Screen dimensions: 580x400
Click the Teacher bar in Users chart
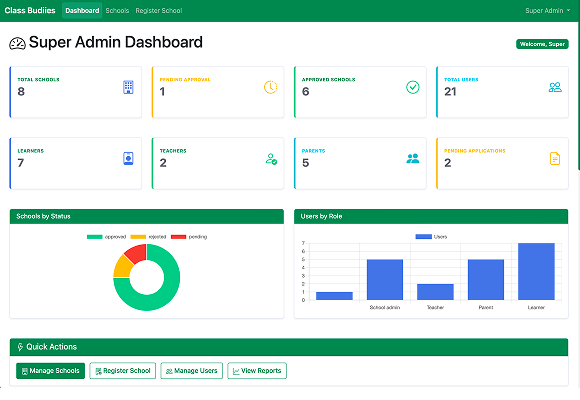click(435, 292)
